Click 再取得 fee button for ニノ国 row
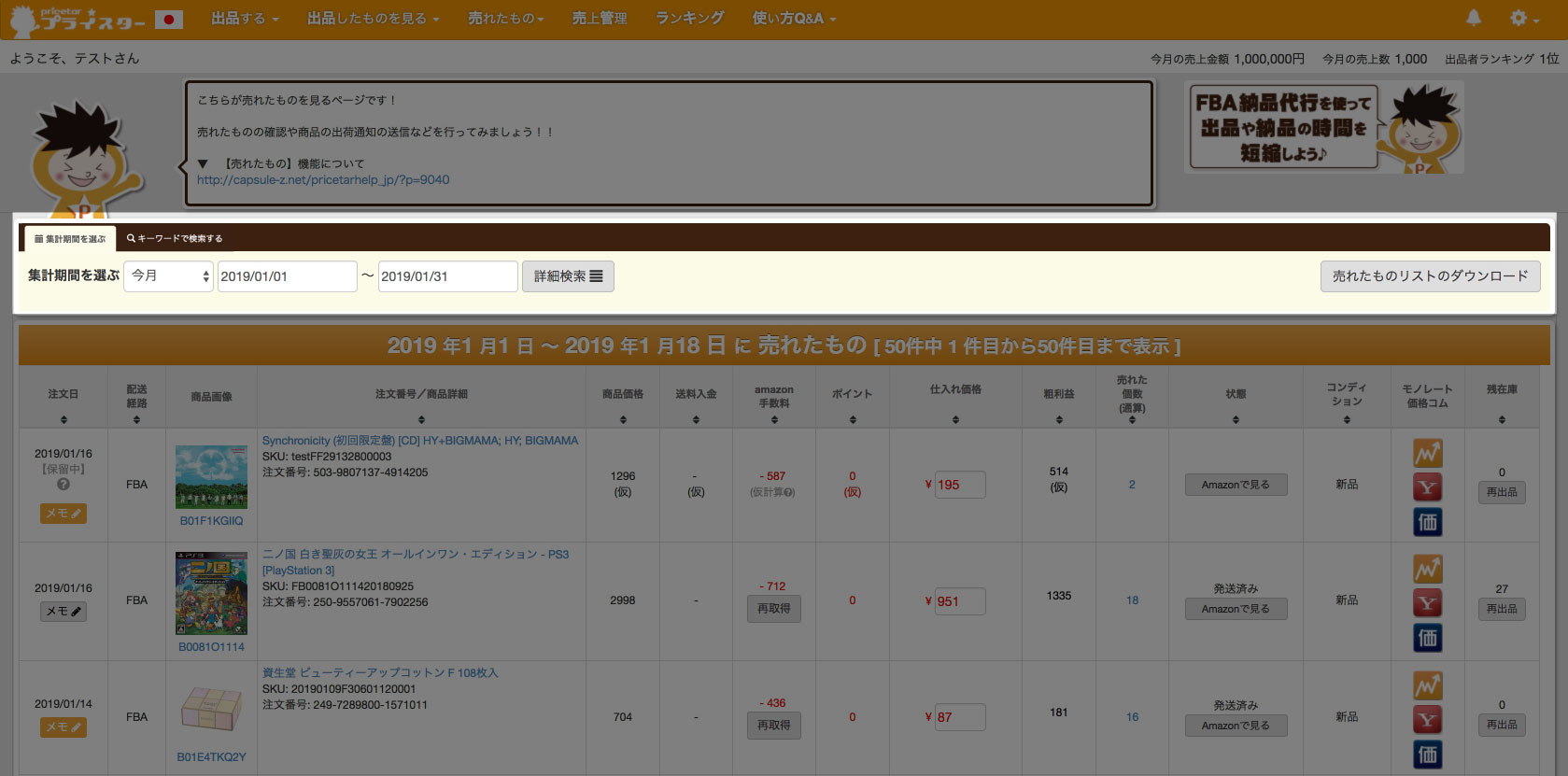 774,609
